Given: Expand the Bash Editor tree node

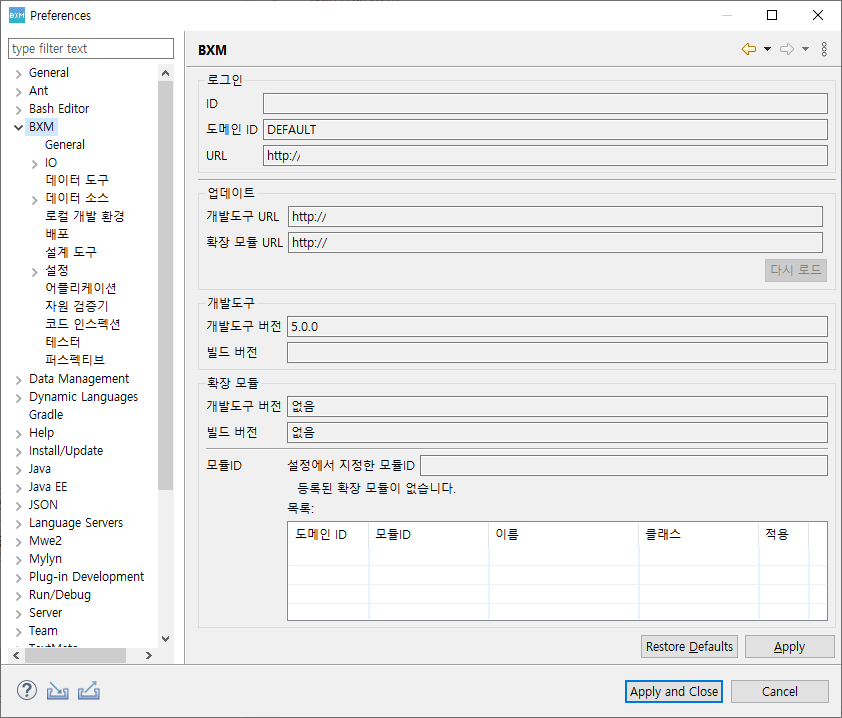Looking at the screenshot, I should click(x=18, y=110).
